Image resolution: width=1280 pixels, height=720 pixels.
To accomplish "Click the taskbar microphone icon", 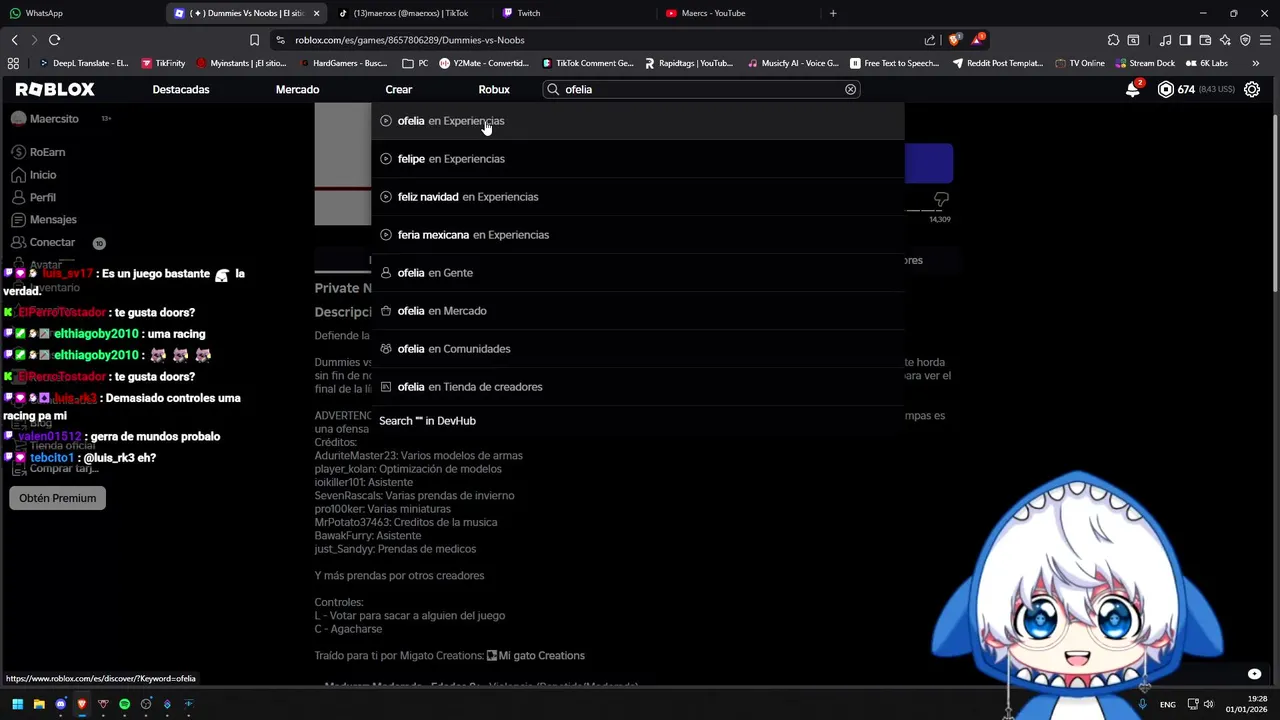I will [1143, 704].
